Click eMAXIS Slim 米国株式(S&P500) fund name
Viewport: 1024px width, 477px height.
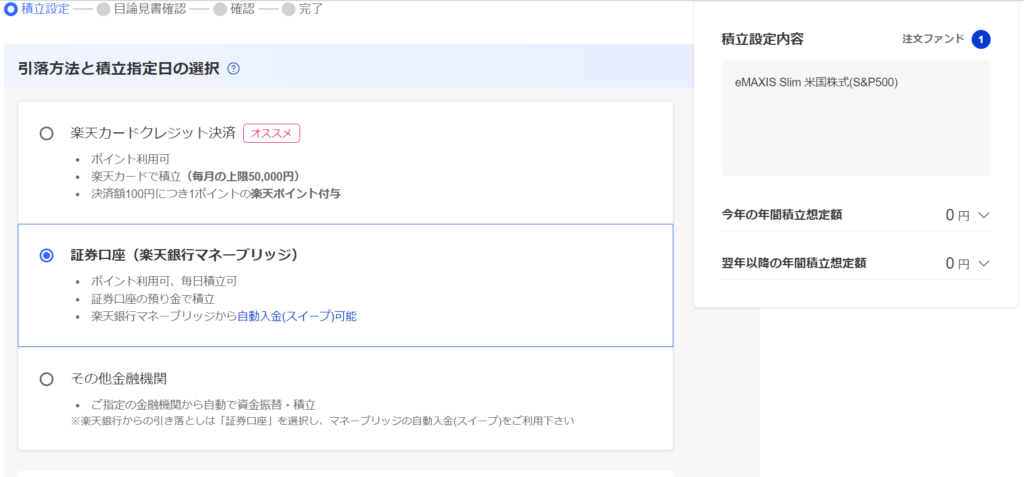pos(816,83)
